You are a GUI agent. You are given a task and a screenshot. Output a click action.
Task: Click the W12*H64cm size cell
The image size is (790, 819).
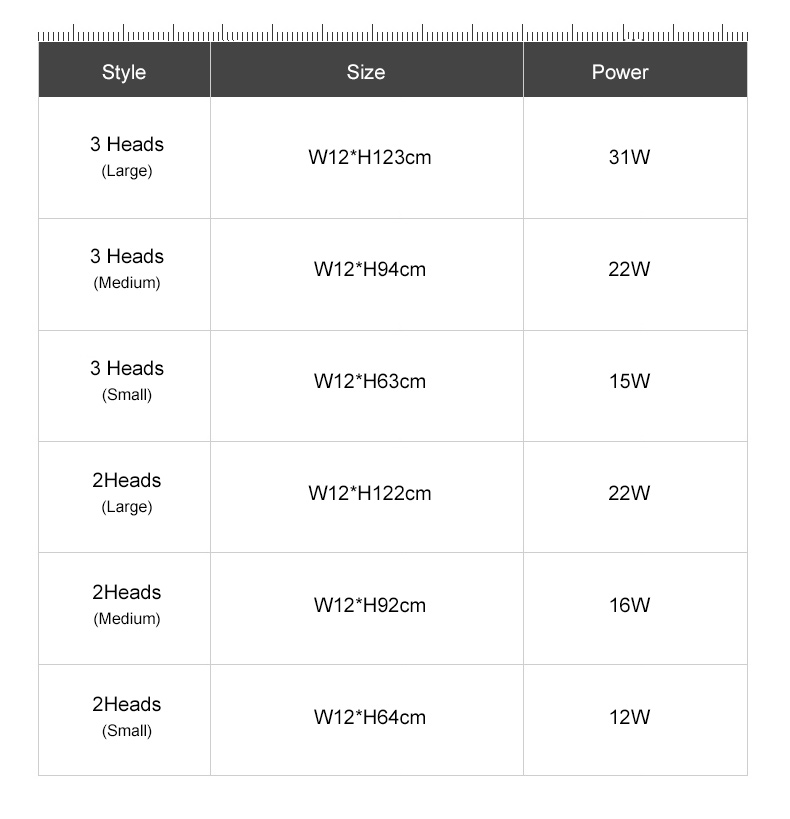[x=367, y=720]
